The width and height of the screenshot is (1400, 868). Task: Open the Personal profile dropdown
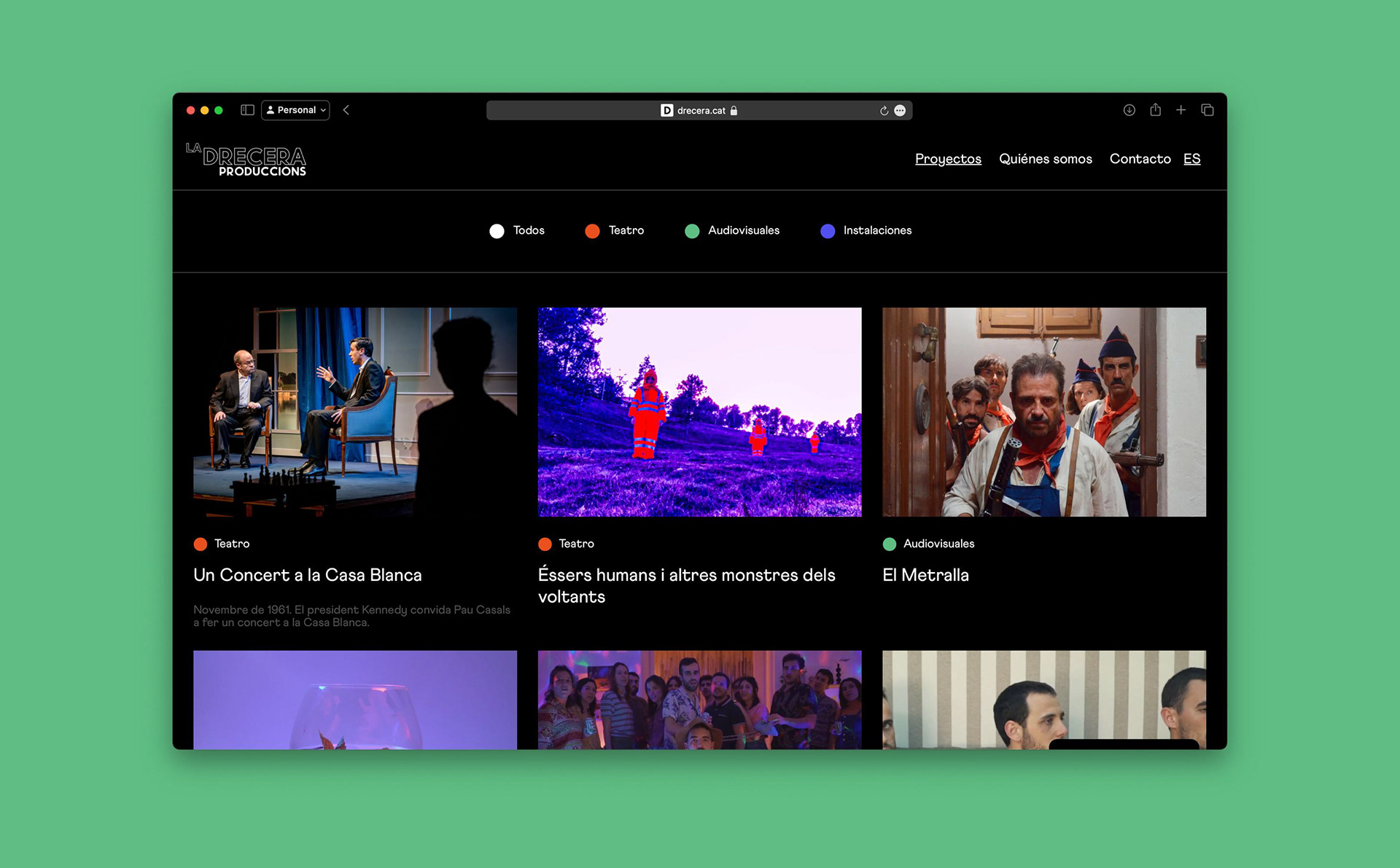295,110
